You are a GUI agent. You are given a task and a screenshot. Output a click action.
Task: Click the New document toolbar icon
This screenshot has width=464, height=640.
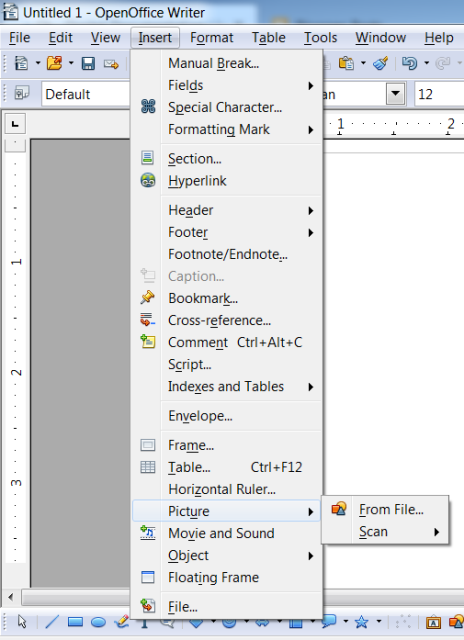click(21, 63)
